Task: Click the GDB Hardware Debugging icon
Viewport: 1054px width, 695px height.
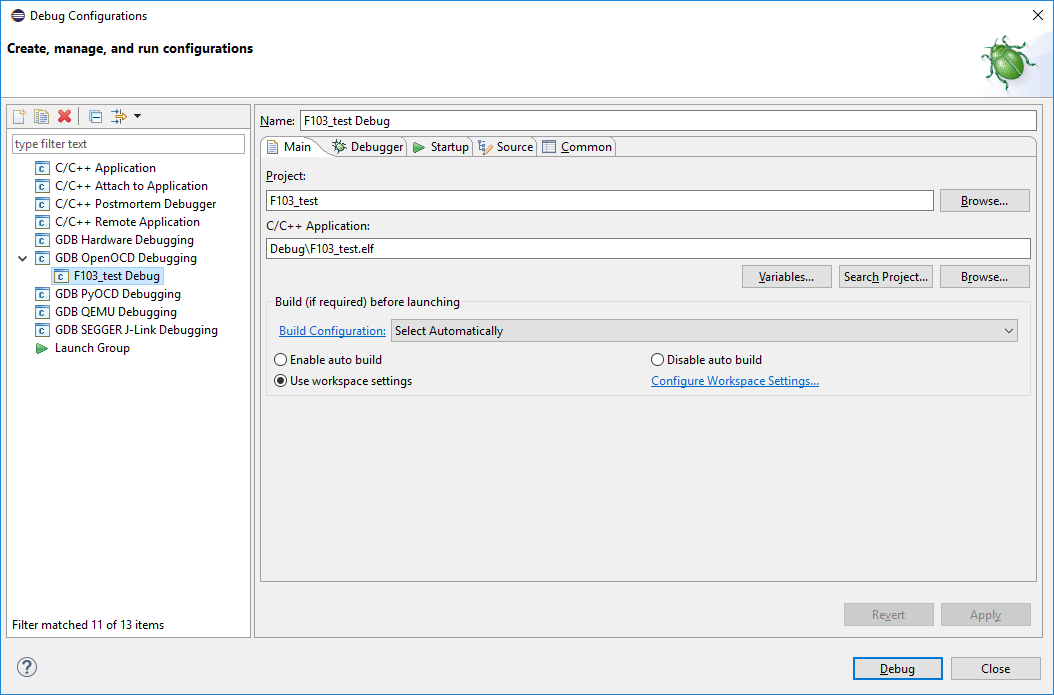Action: [42, 240]
